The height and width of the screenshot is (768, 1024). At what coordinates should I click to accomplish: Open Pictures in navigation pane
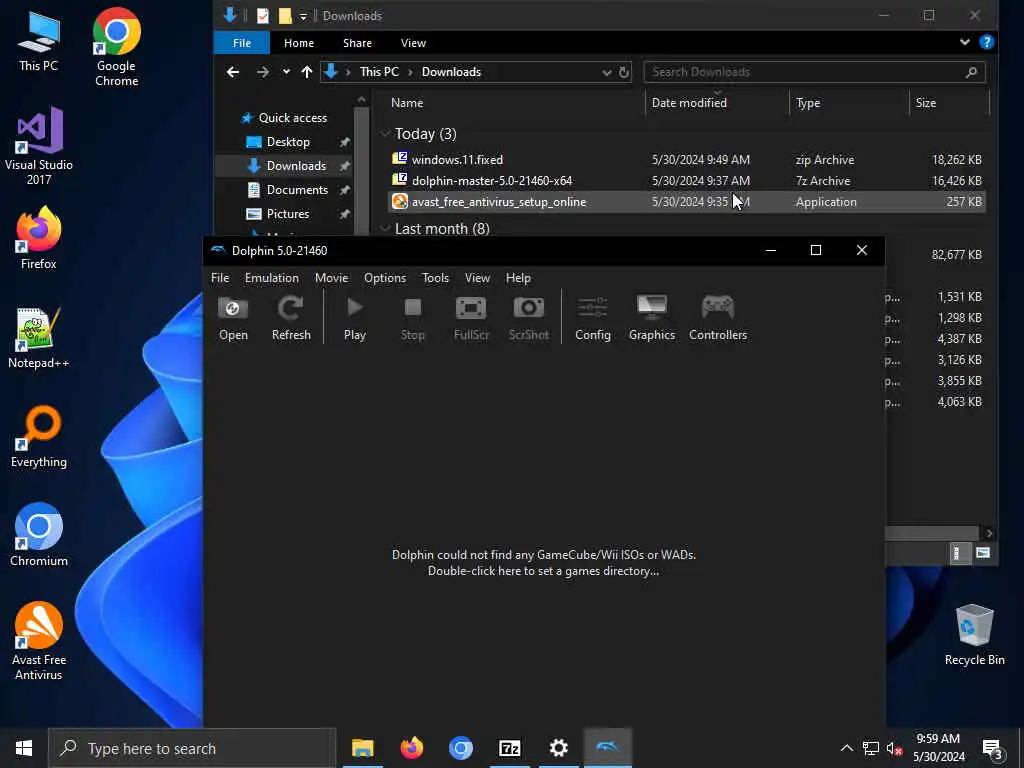coord(288,214)
